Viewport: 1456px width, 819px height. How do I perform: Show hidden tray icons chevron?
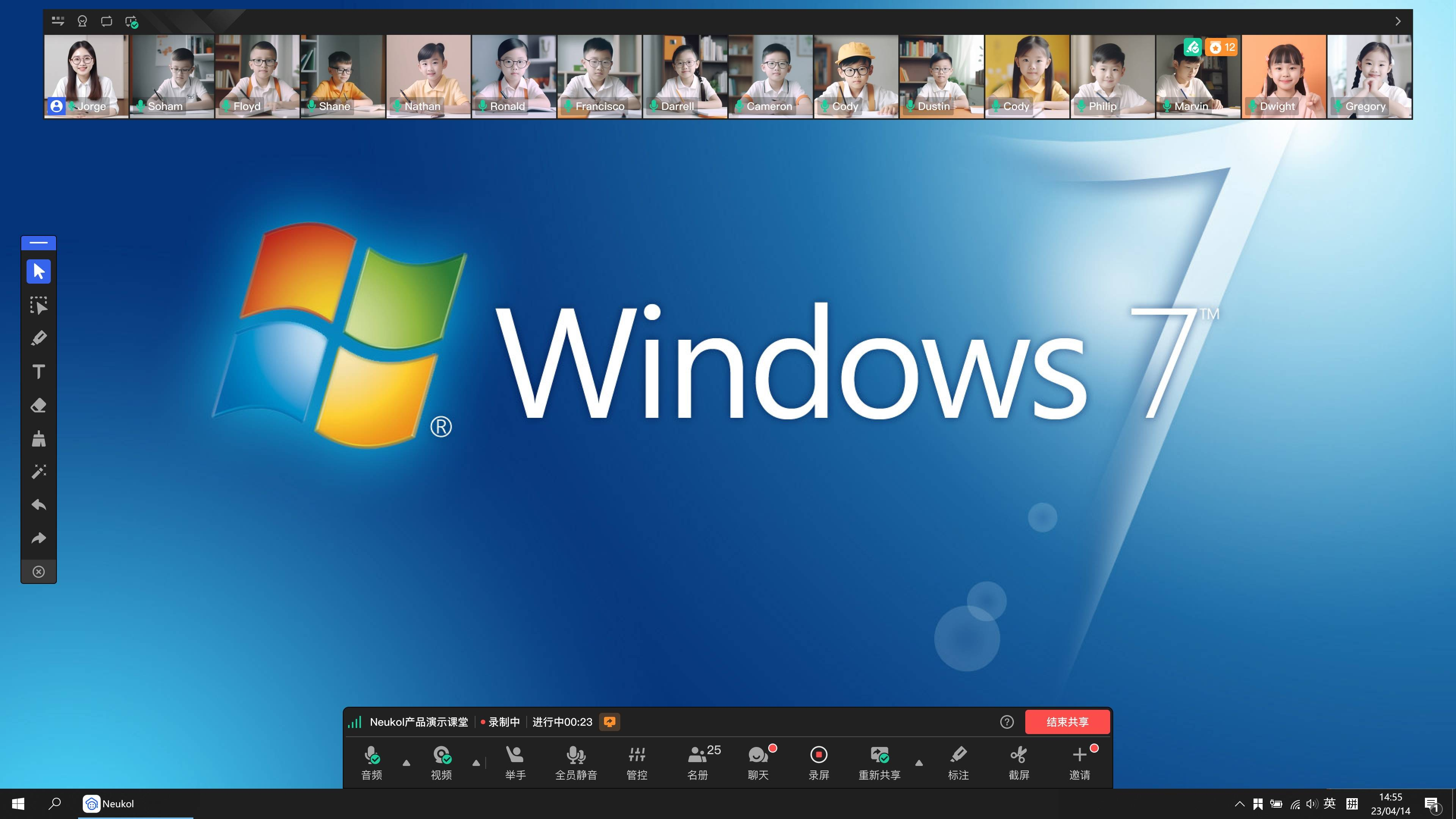[x=1239, y=803]
